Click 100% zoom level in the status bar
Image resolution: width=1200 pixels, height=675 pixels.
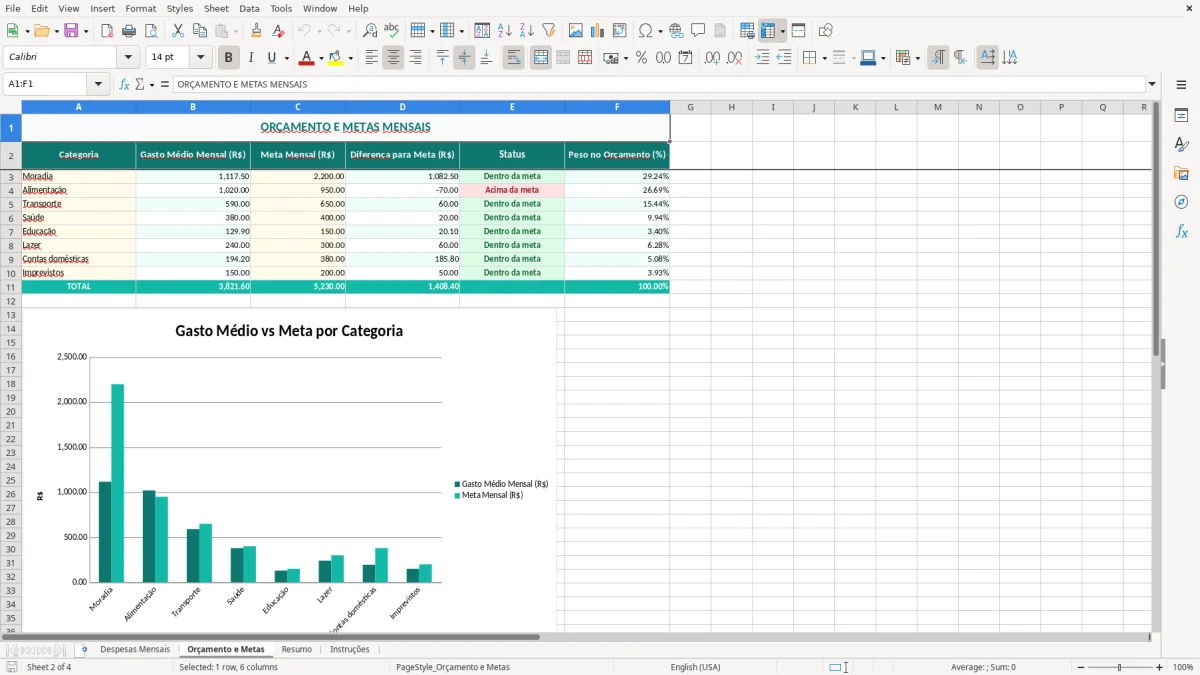pyautogui.click(x=1183, y=667)
